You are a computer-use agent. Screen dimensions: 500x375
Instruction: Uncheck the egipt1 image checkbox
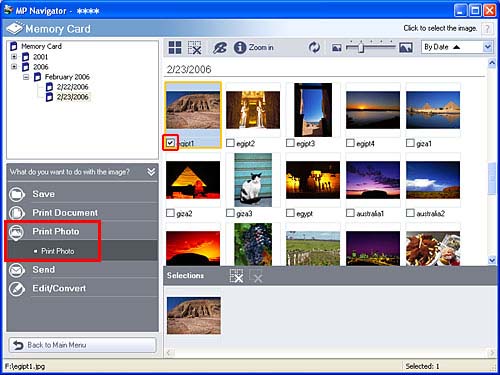click(170, 143)
